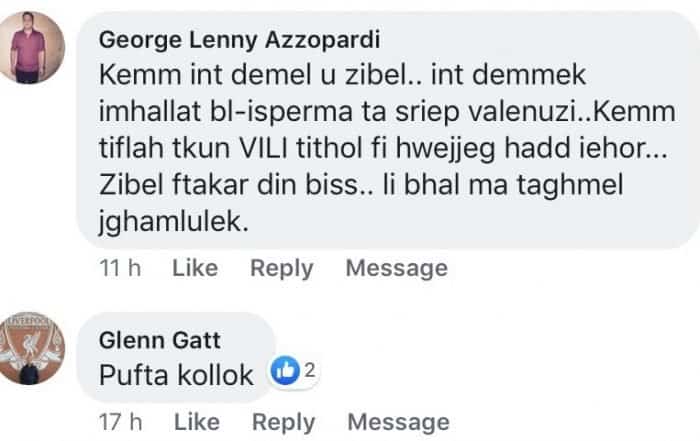Like Glenn Gatt's comment
The image size is (700, 441).
197,422
